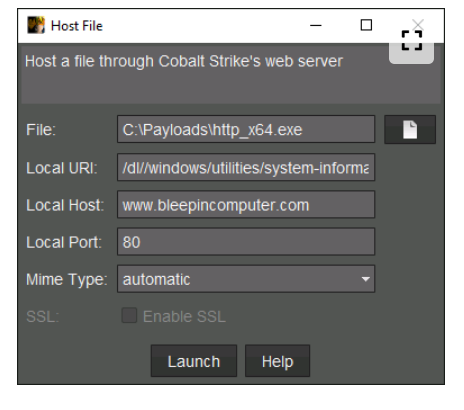
Task: Maximize the Host File dialog
Action: (x=366, y=25)
